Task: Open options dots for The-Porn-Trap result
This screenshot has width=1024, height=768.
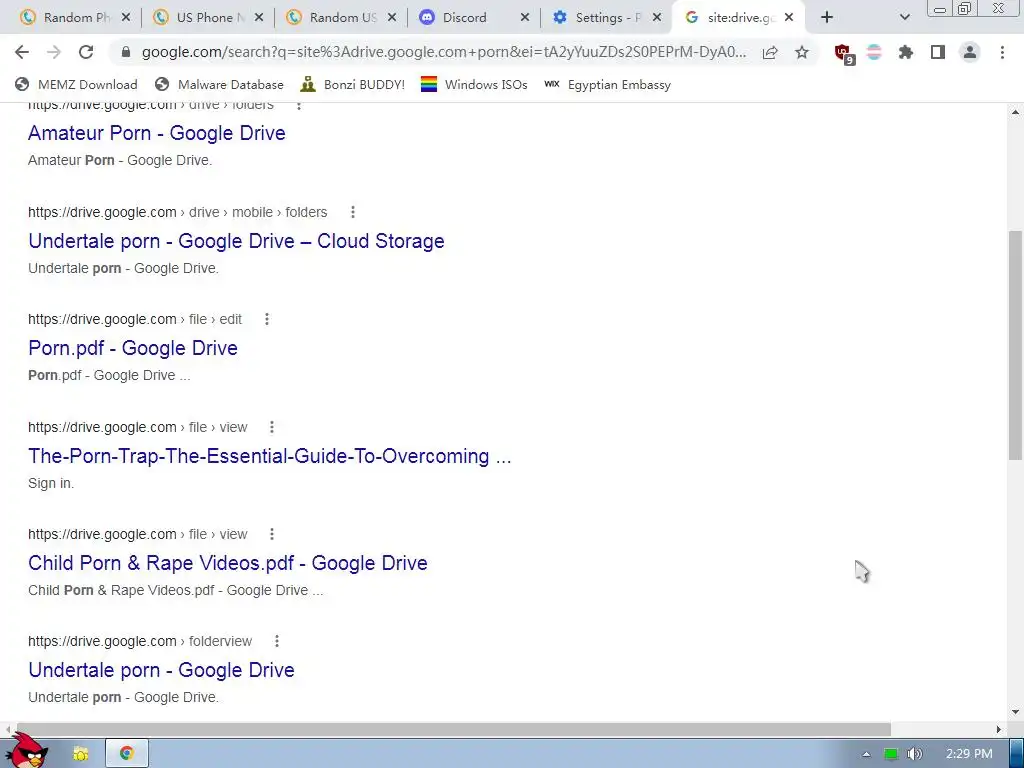Action: (272, 427)
